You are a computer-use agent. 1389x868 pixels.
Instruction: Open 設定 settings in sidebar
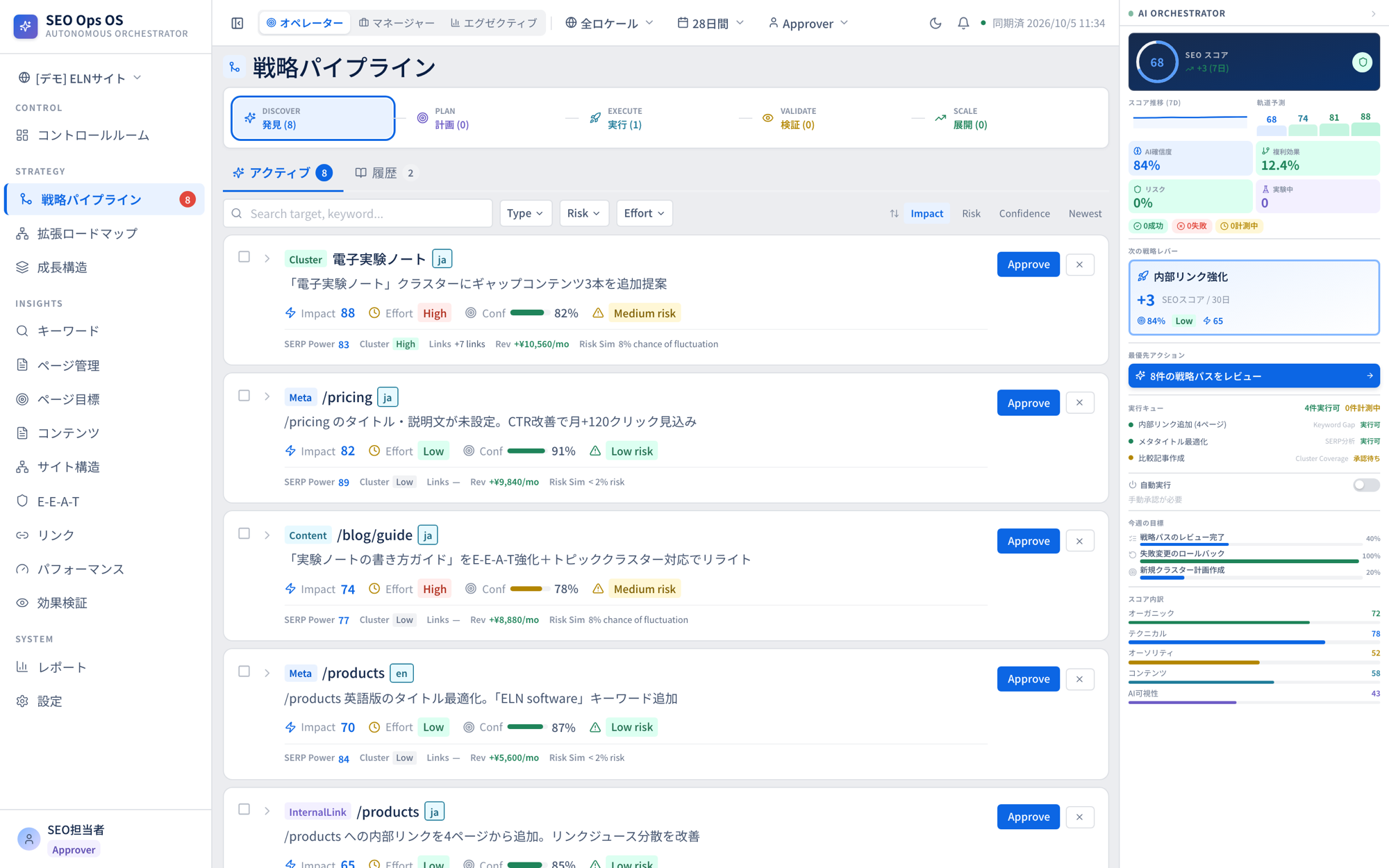[x=105, y=701]
